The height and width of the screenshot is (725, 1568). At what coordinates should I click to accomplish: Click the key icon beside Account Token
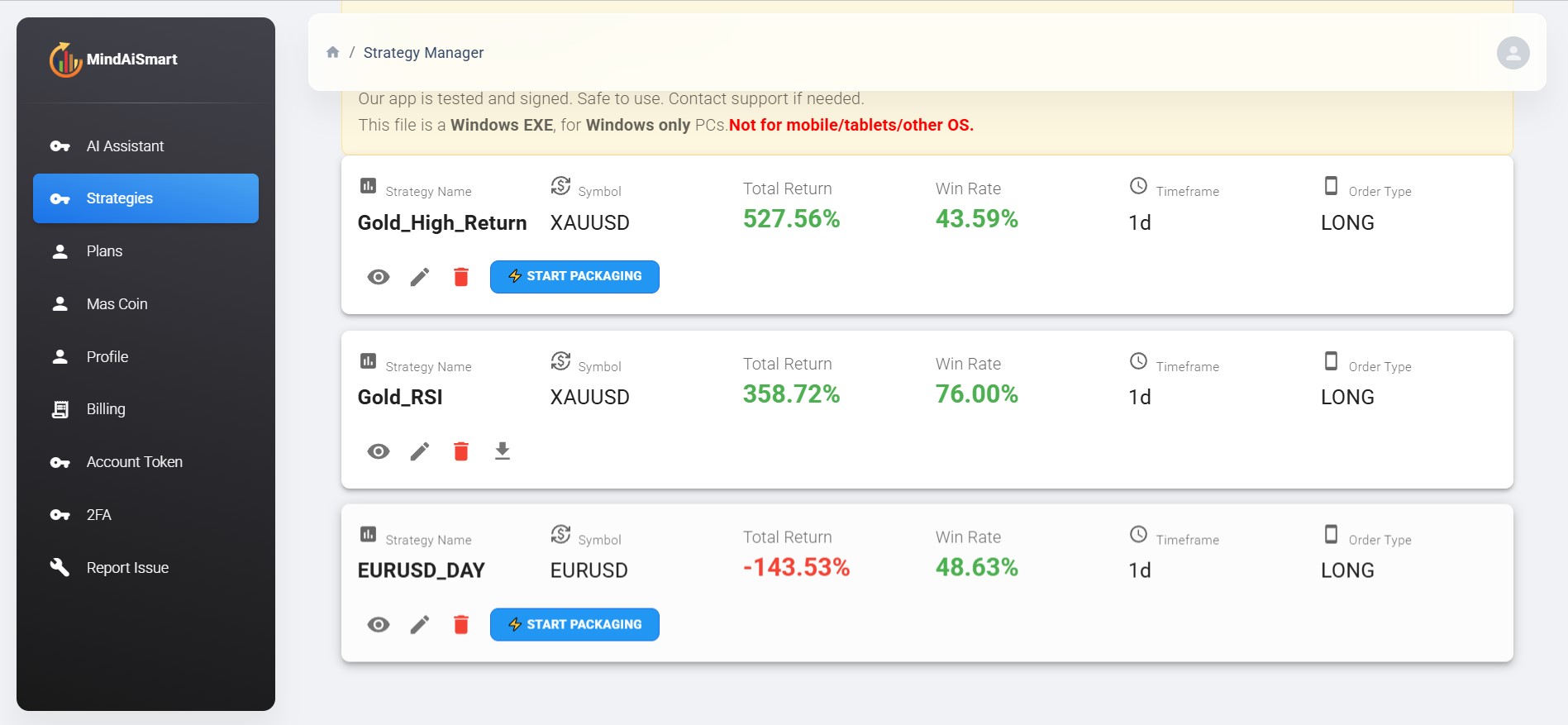click(x=60, y=462)
